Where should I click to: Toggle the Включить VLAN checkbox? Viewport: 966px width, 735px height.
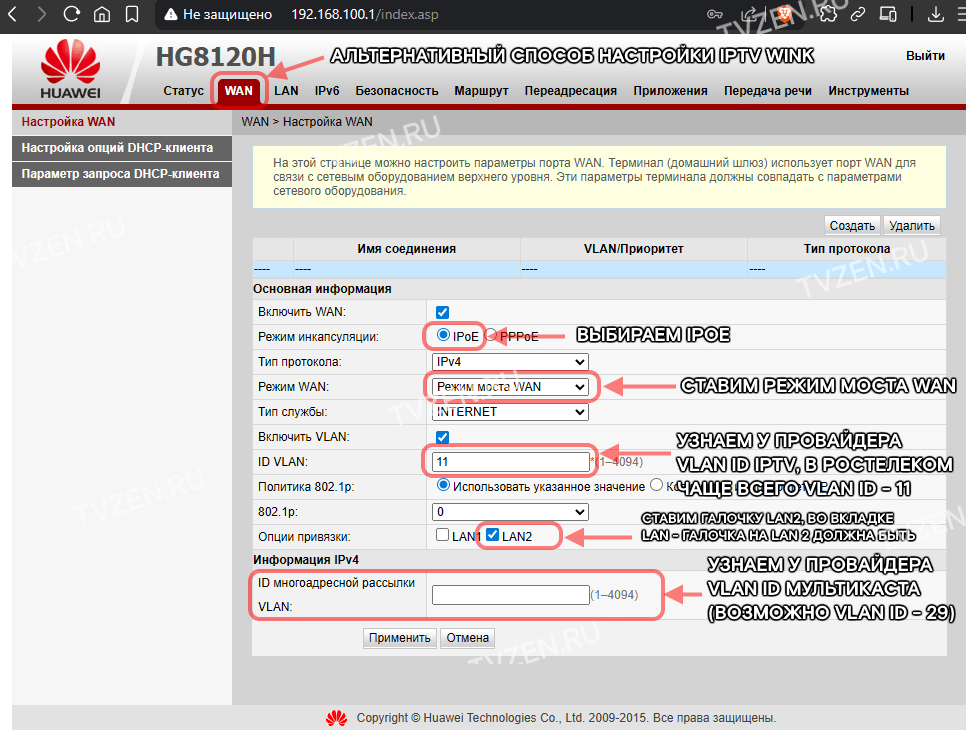442,437
